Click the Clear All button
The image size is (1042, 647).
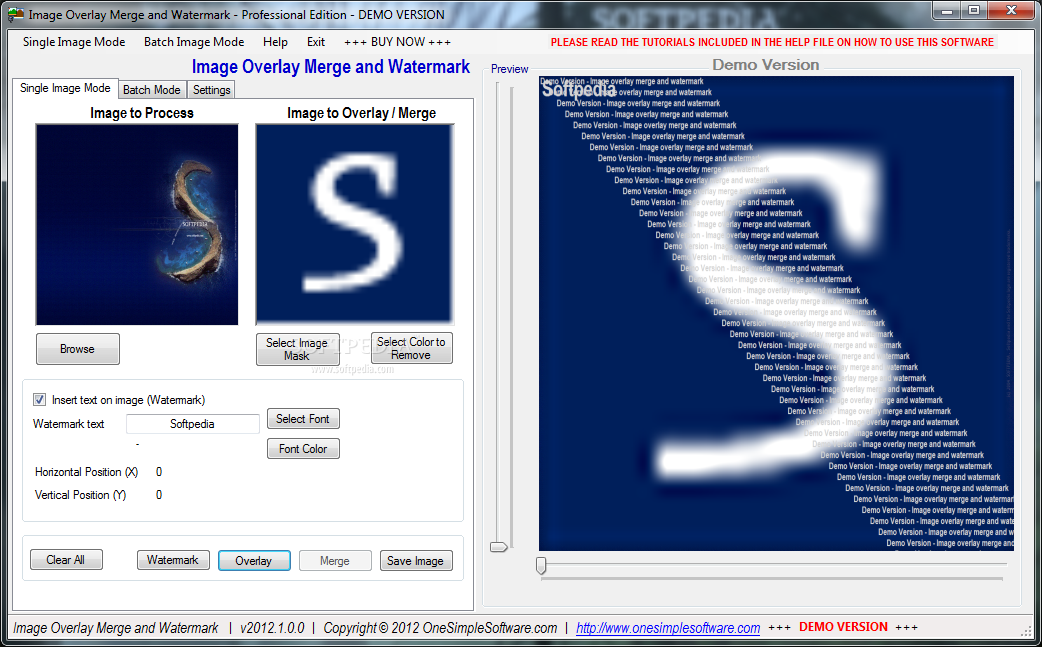[66, 560]
